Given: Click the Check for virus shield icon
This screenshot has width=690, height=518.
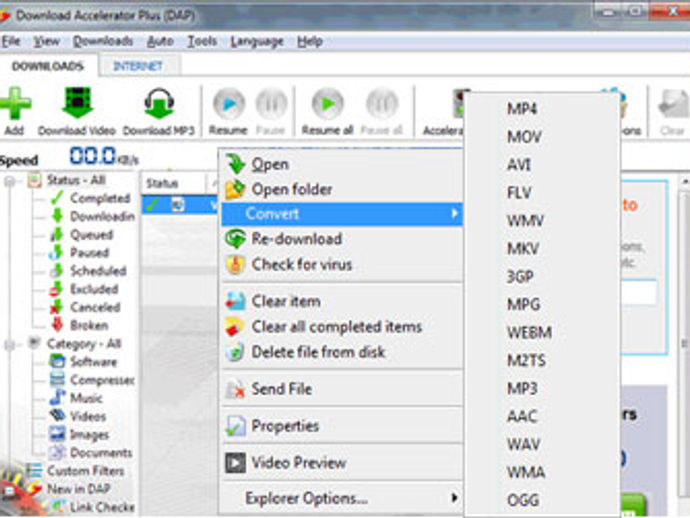Looking at the screenshot, I should tap(235, 265).
